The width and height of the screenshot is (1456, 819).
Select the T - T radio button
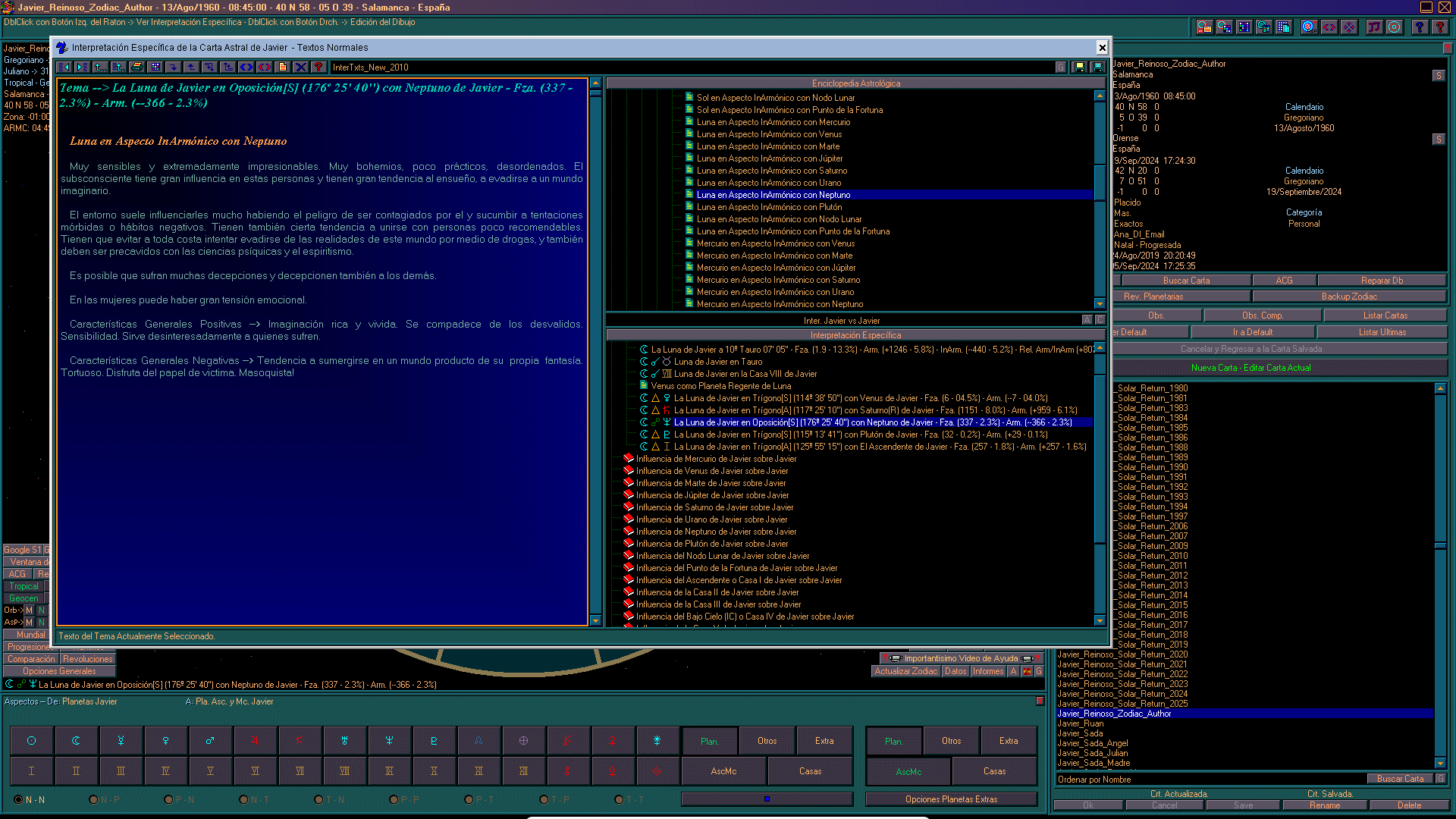pos(619,799)
